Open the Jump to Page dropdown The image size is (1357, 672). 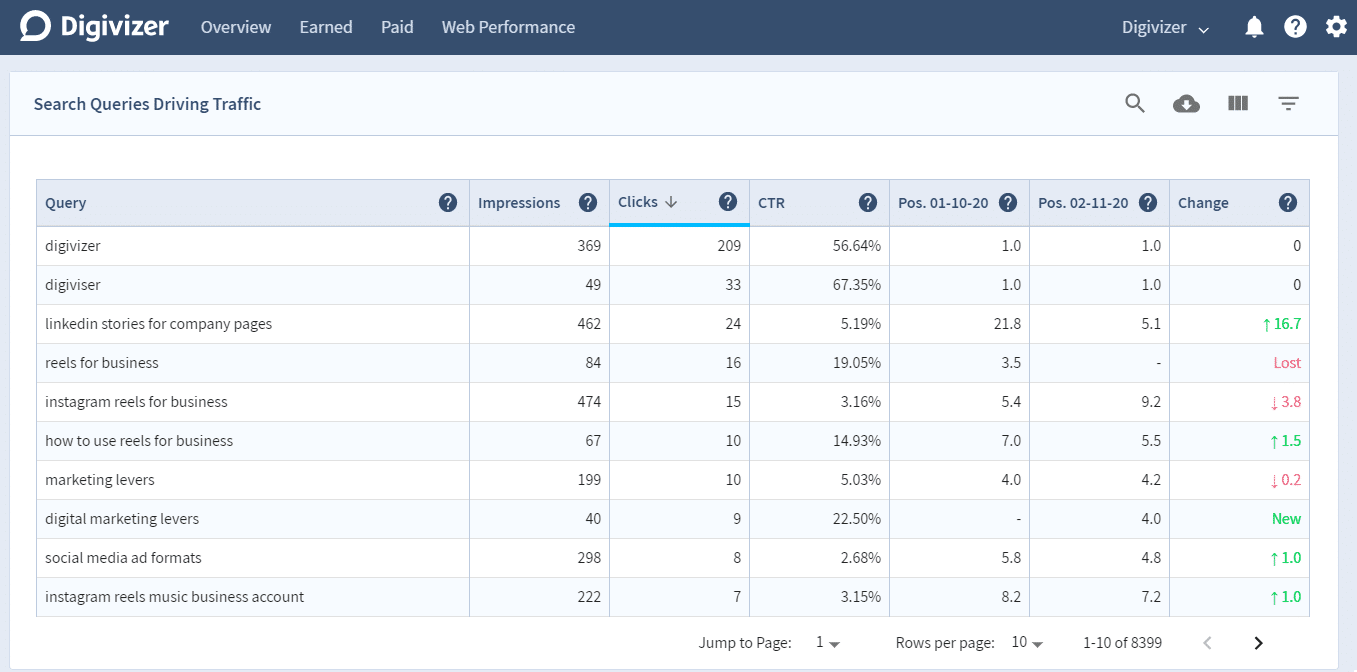coord(823,642)
